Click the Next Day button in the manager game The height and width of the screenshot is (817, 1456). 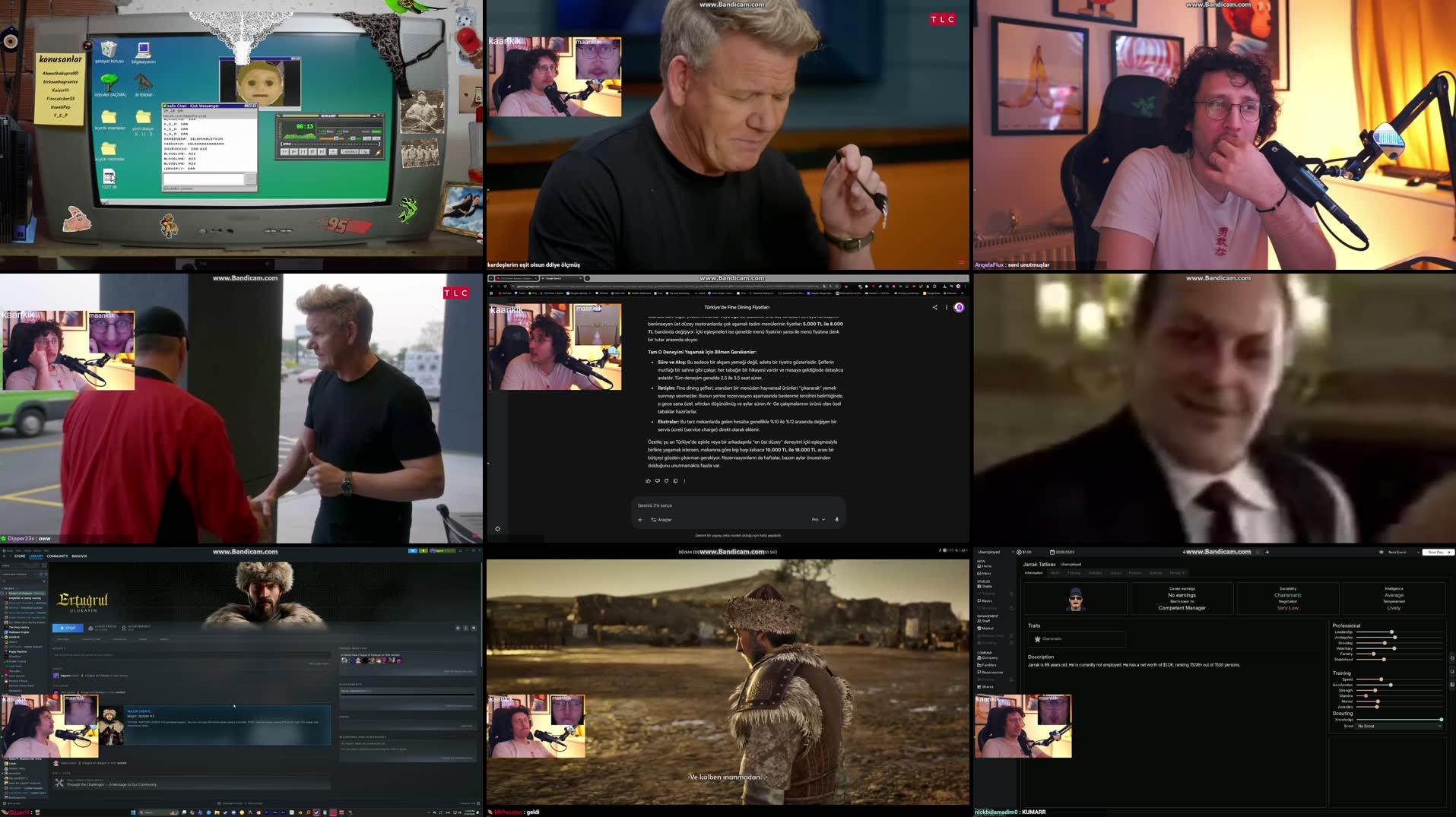point(1436,552)
